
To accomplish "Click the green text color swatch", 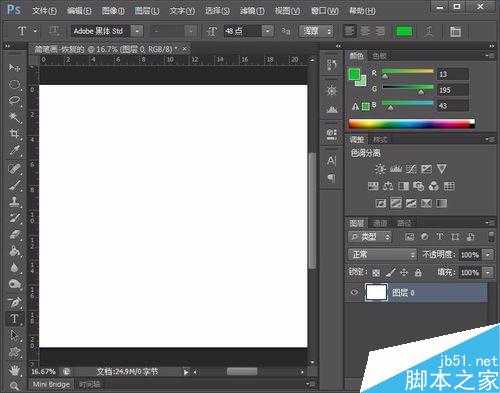I will [404, 32].
